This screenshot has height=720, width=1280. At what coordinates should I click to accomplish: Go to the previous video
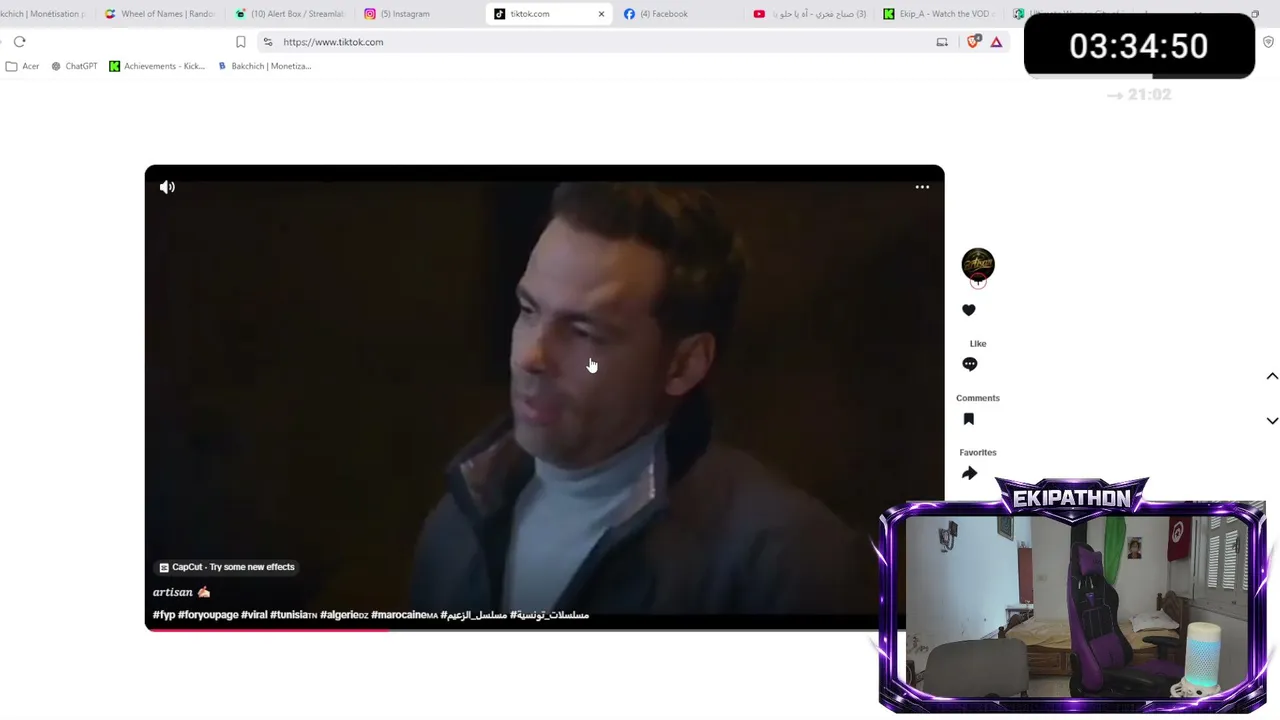(1272, 376)
